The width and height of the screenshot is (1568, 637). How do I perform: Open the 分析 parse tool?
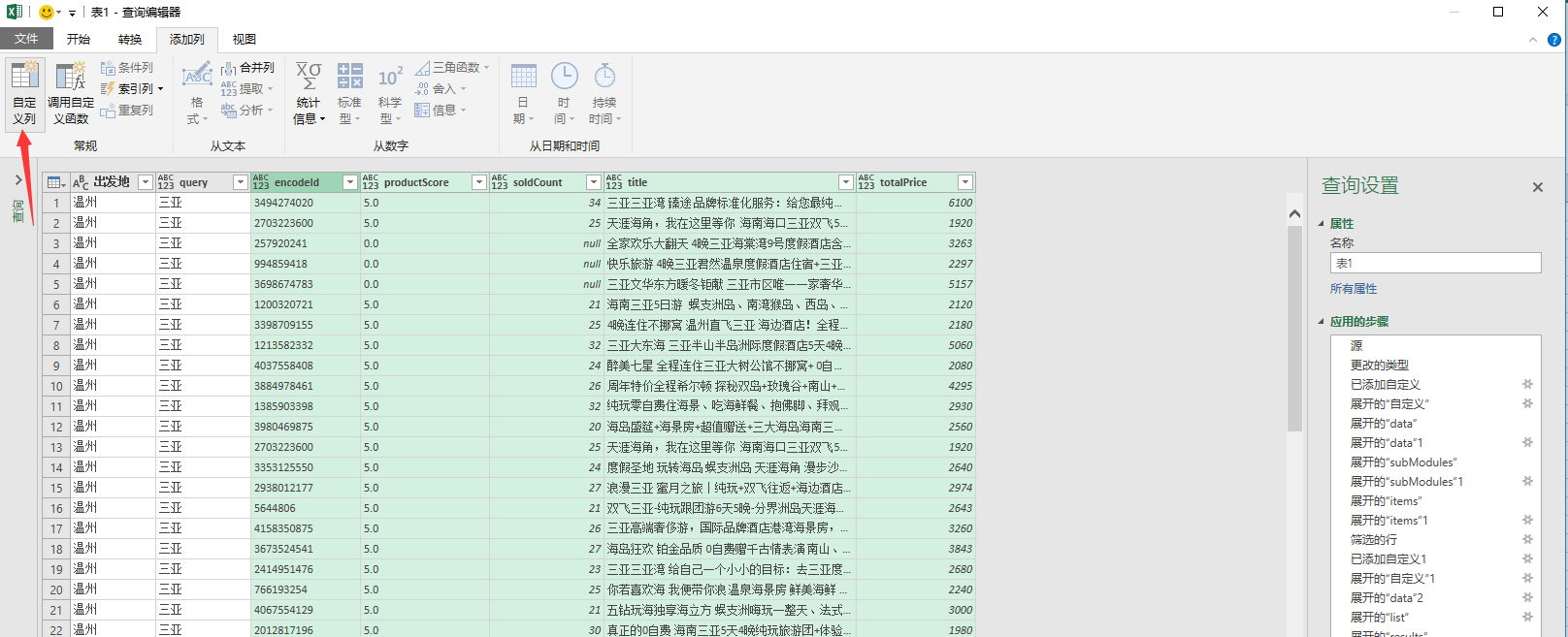[x=247, y=111]
